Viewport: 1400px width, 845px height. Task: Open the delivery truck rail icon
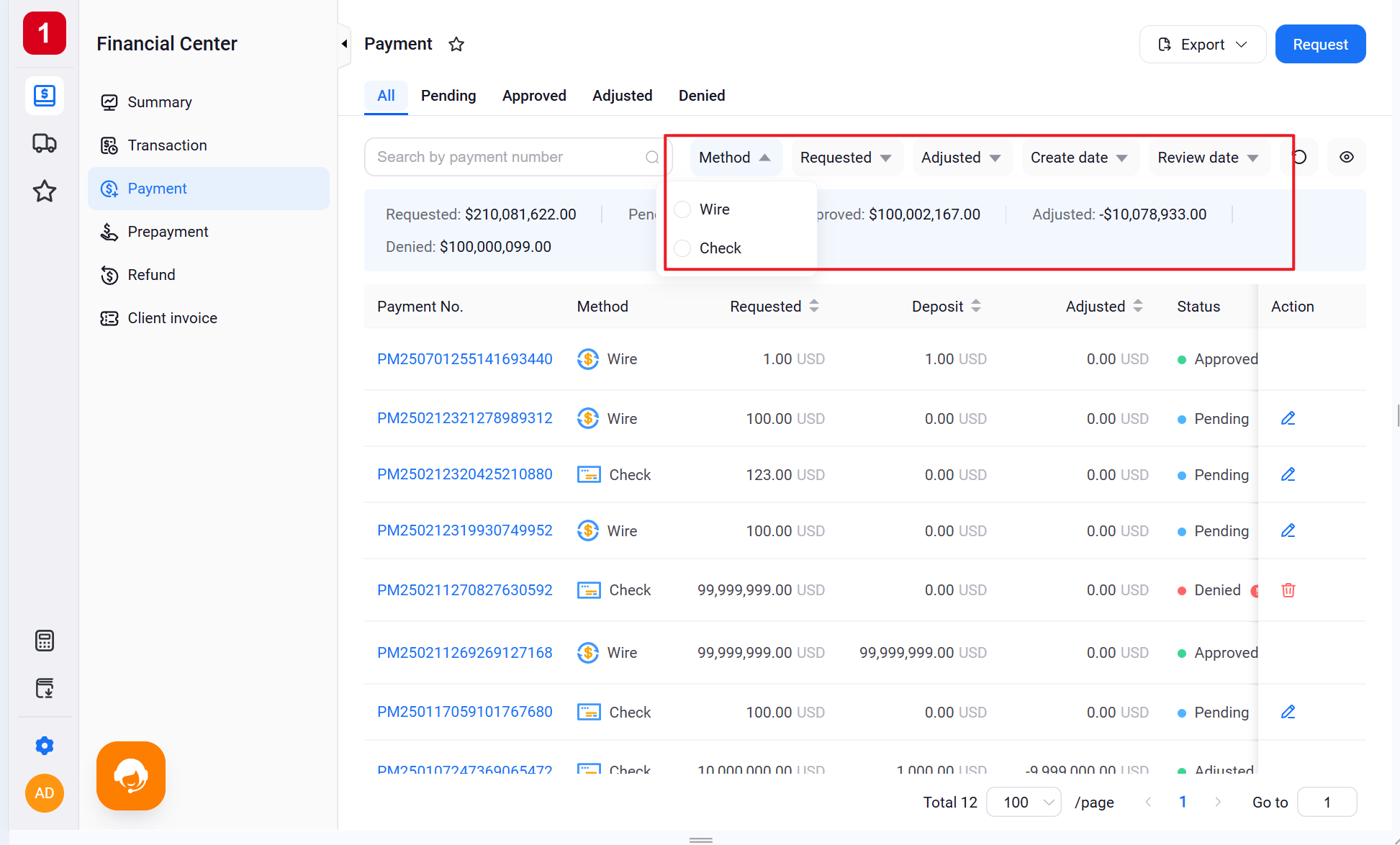click(x=45, y=143)
